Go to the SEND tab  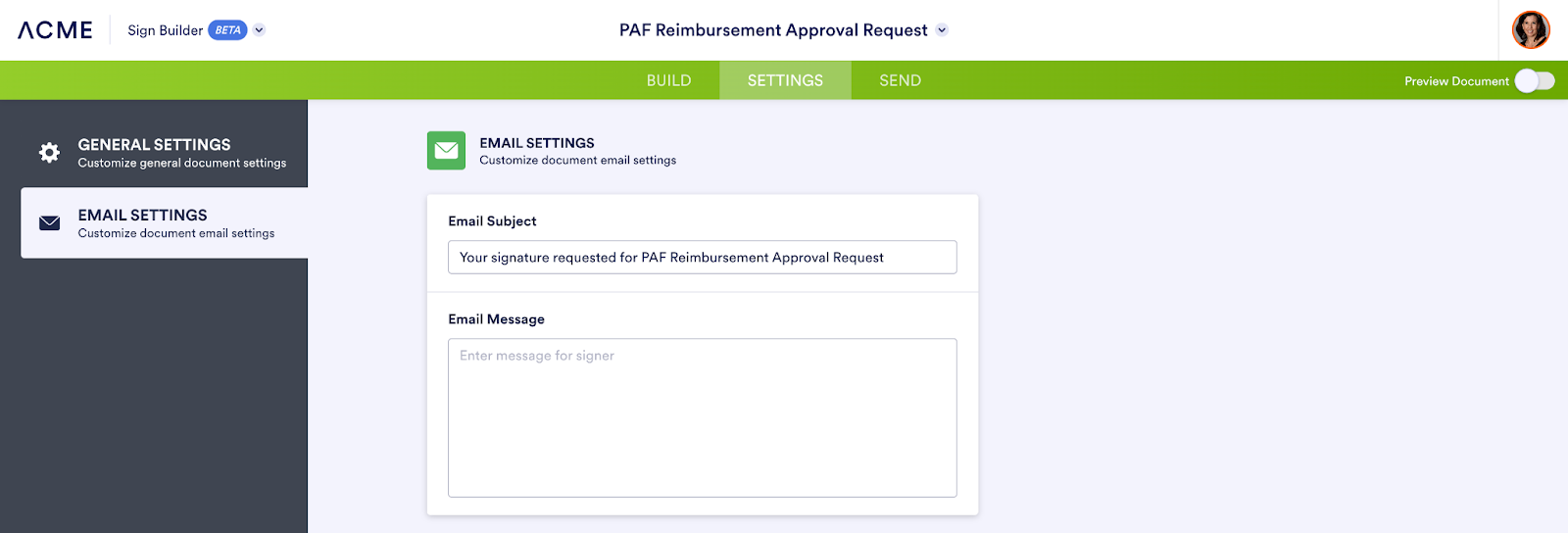[x=900, y=80]
